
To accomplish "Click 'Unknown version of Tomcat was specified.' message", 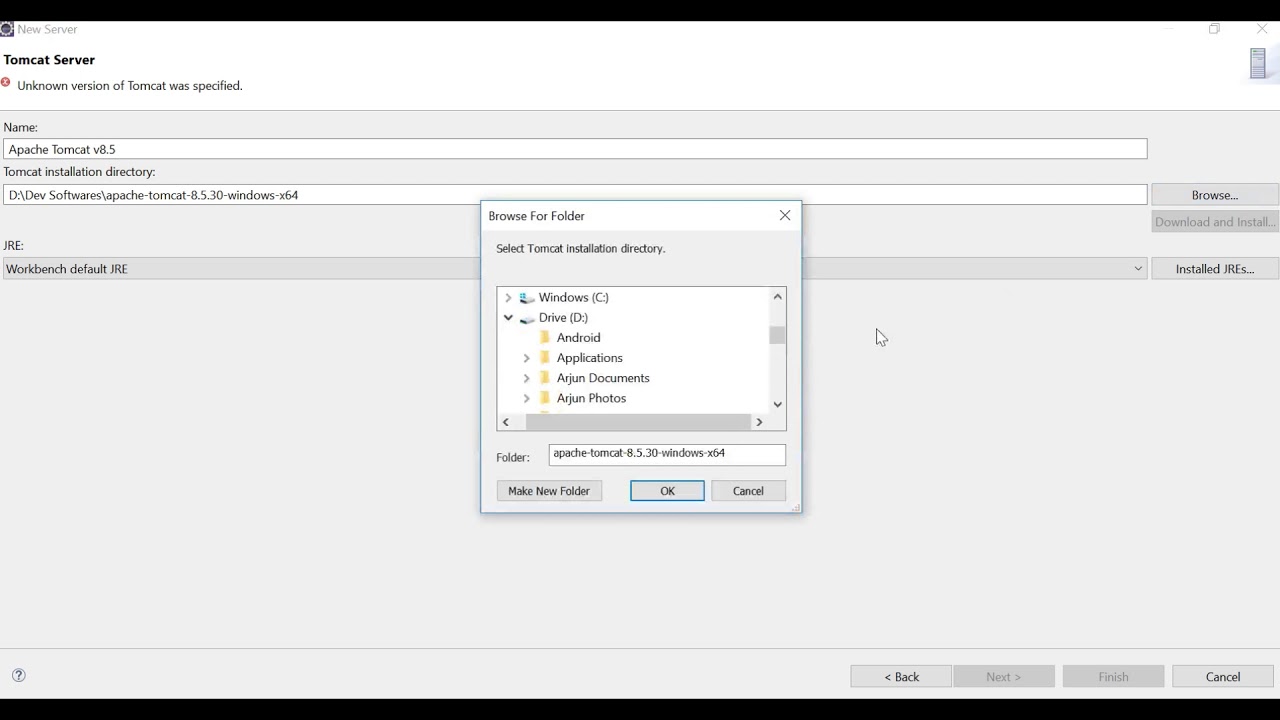I will point(130,86).
